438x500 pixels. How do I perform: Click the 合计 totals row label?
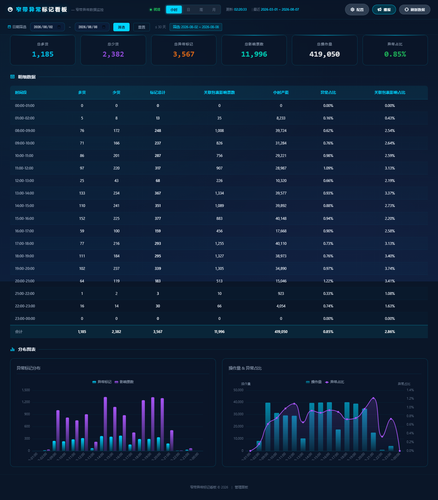pyautogui.click(x=18, y=332)
